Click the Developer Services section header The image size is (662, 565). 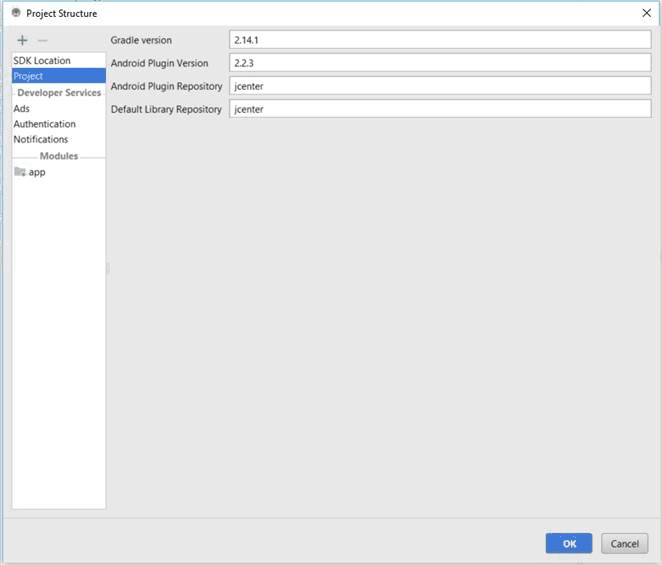(59, 92)
